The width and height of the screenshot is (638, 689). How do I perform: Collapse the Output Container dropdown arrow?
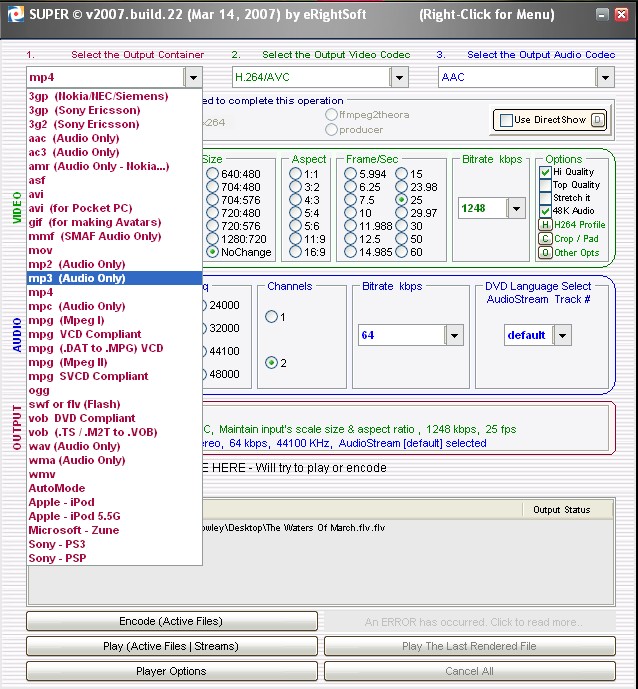click(x=193, y=77)
